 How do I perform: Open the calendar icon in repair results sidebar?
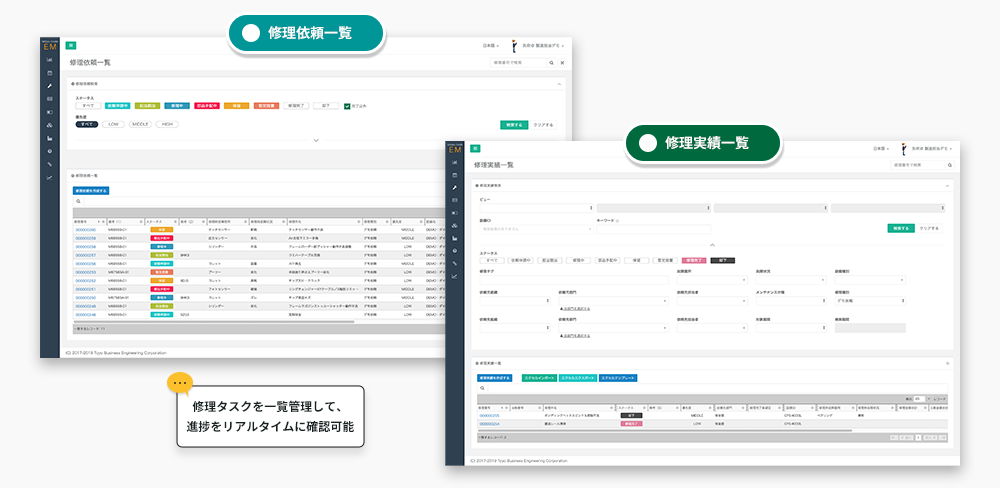coord(454,175)
